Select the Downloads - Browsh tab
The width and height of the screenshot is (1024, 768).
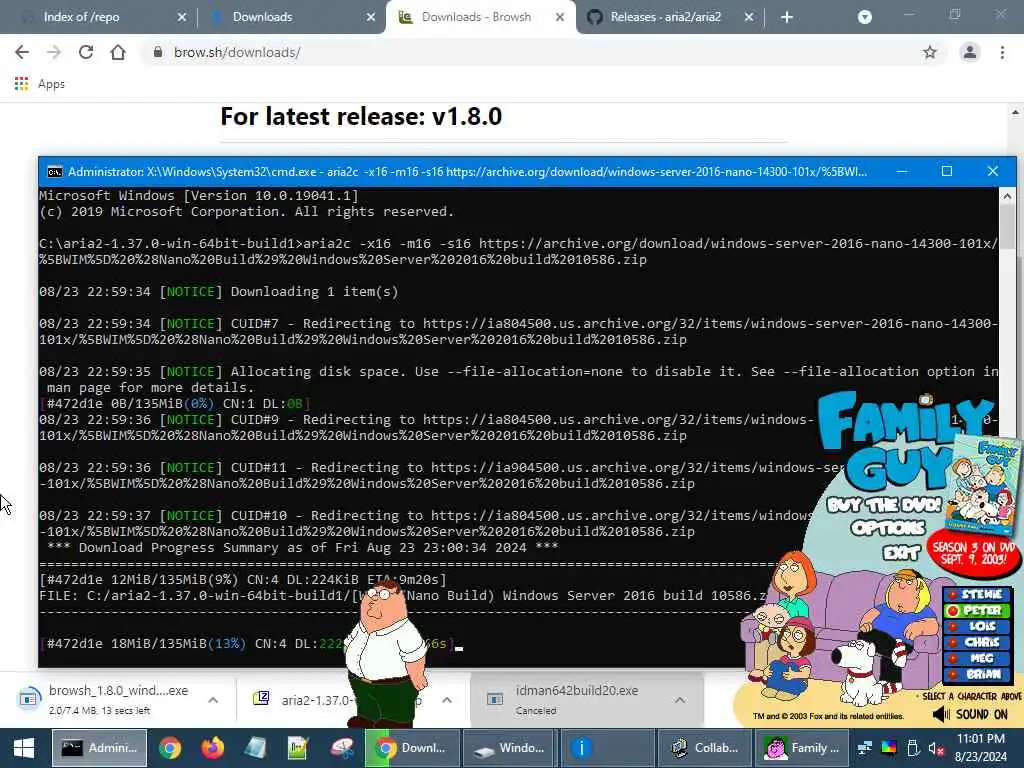(481, 17)
